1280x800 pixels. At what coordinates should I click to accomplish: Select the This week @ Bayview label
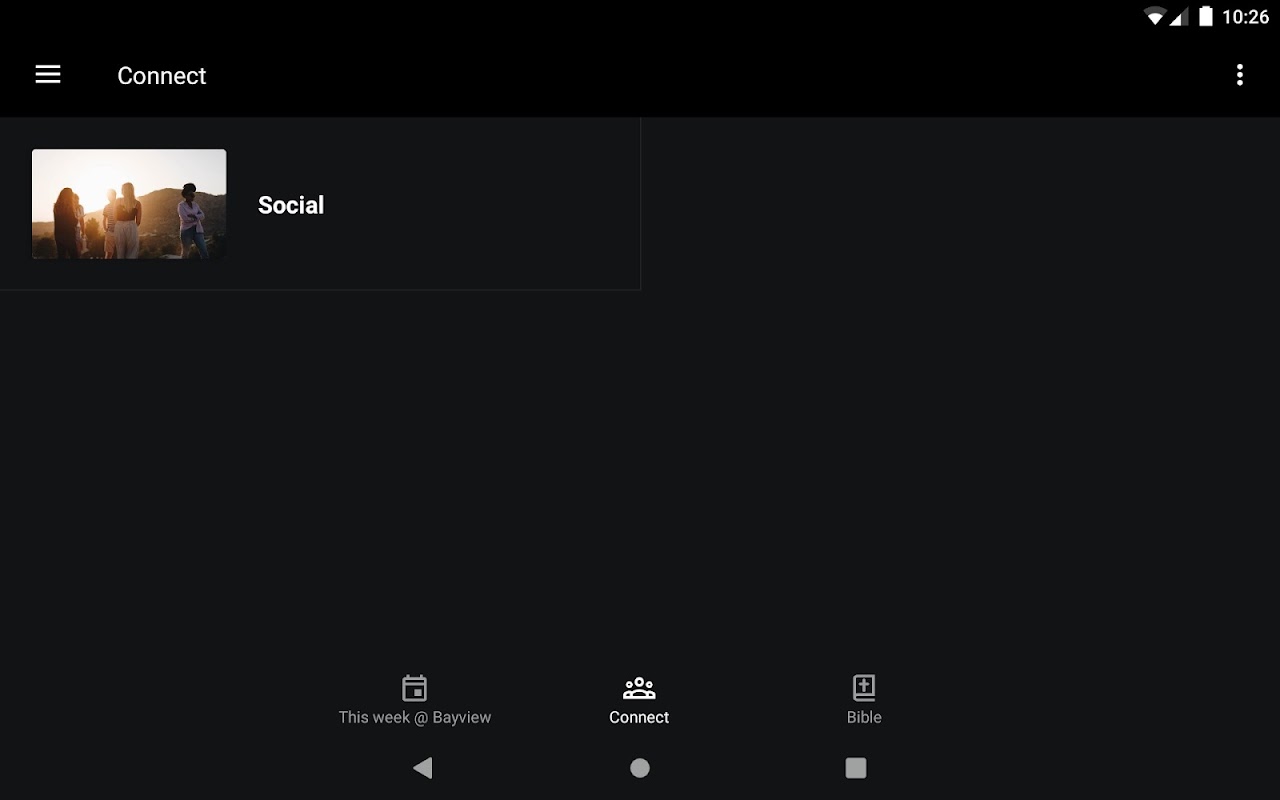414,717
